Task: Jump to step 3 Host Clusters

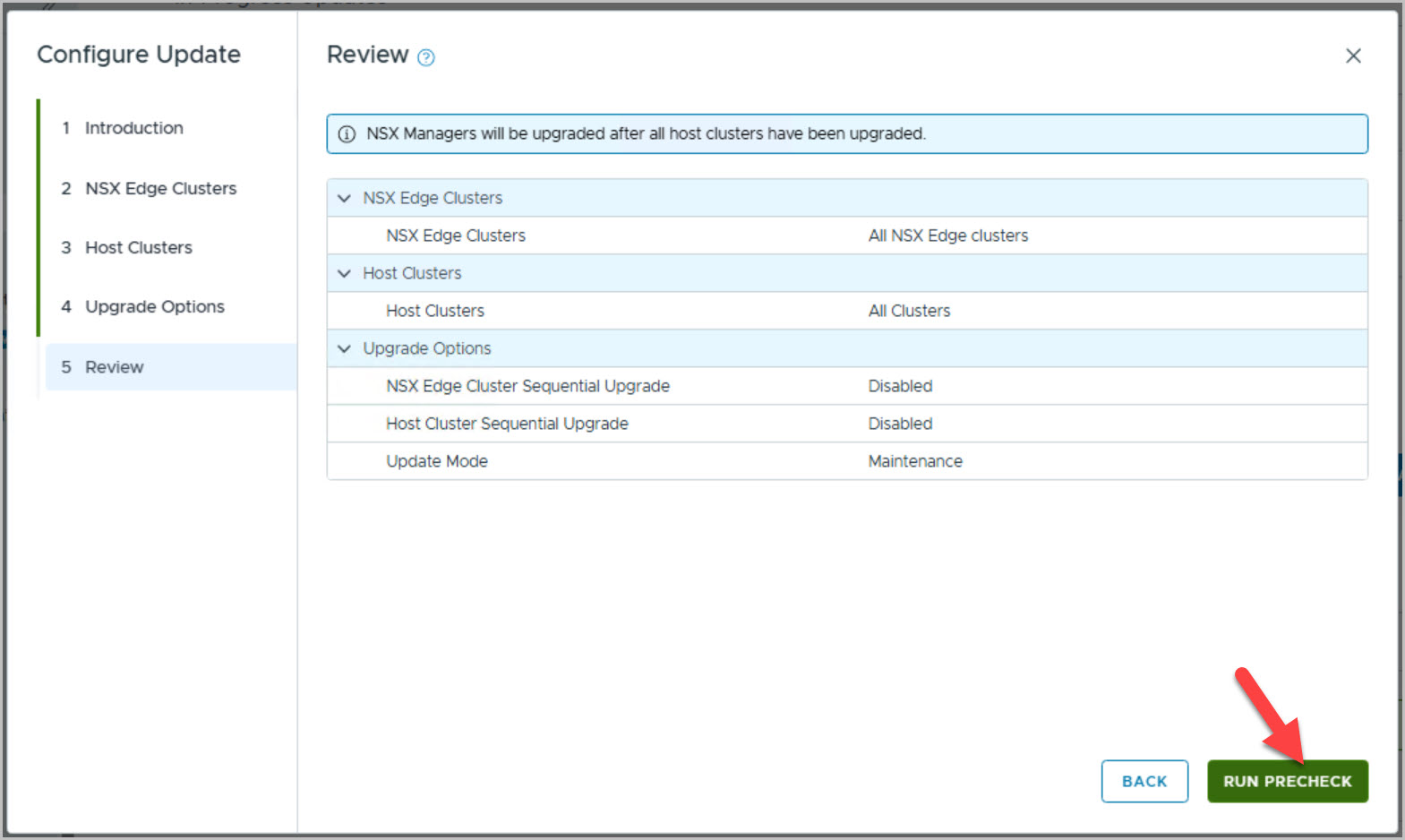Action: pos(138,247)
